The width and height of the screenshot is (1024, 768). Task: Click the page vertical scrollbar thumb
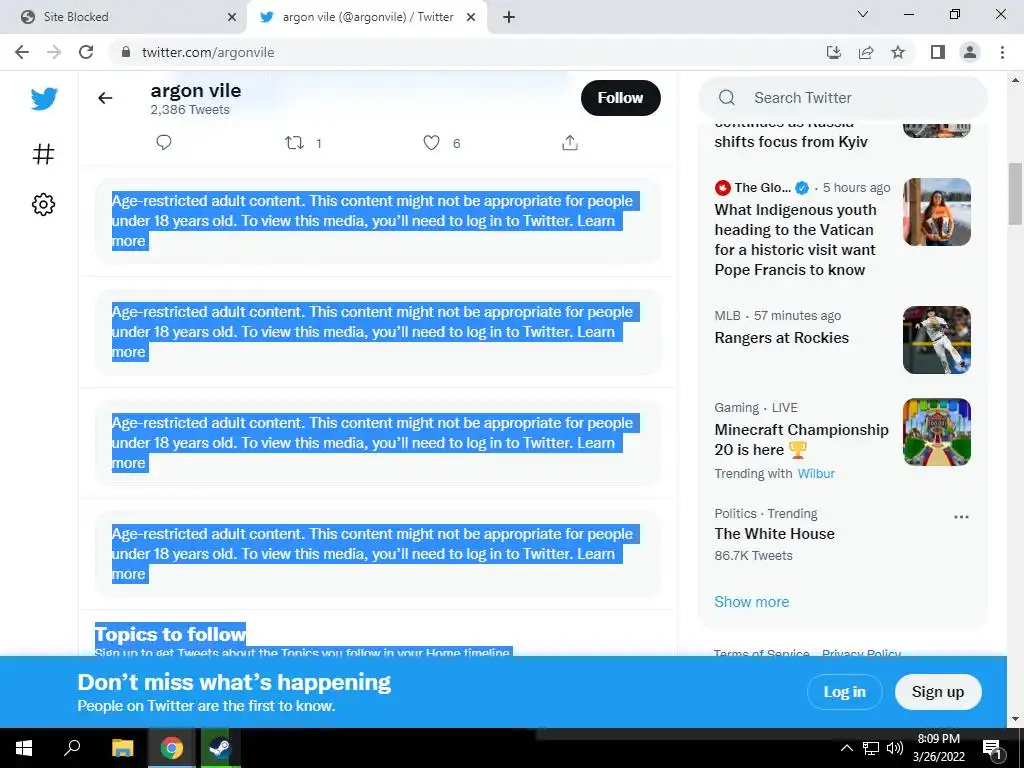pyautogui.click(x=1015, y=193)
